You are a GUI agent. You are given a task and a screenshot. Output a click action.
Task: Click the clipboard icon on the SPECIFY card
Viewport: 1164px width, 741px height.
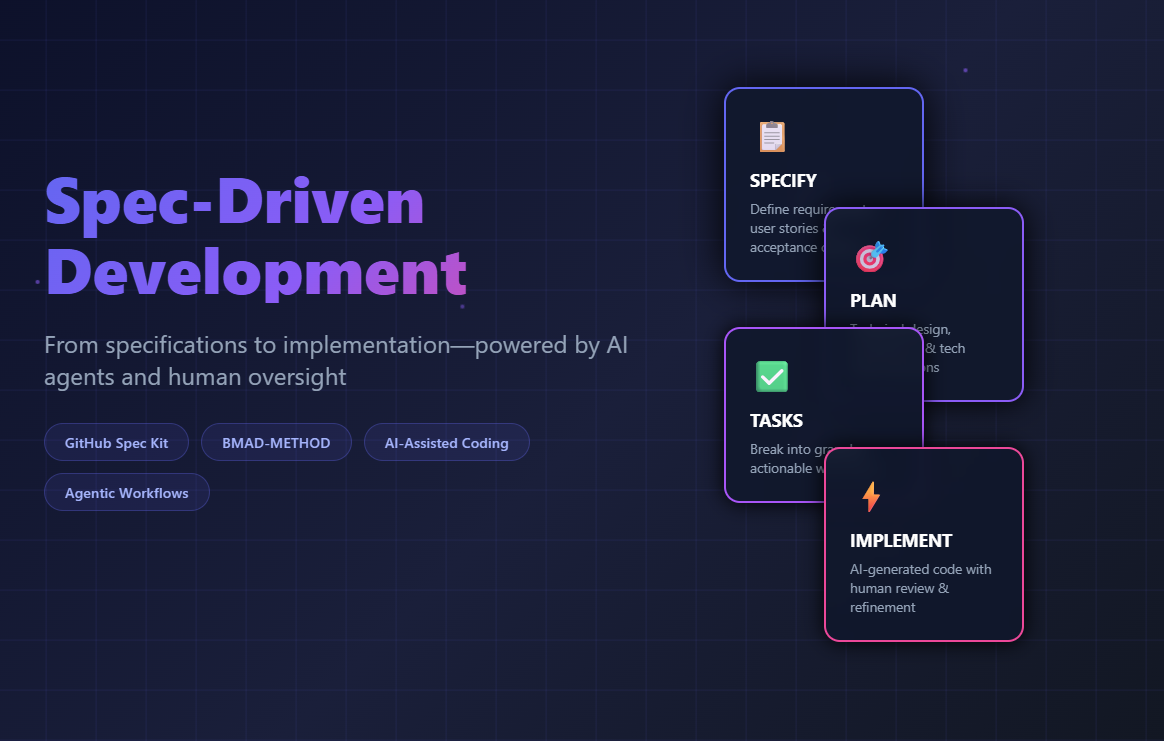[x=770, y=137]
